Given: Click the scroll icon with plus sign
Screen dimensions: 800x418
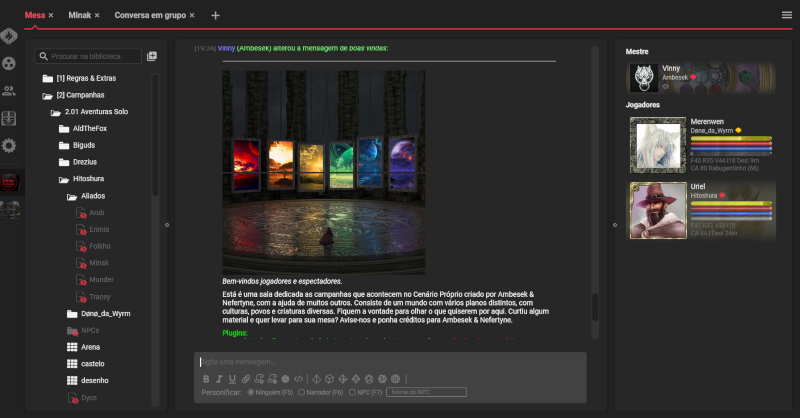Looking at the screenshot, I should point(259,379).
